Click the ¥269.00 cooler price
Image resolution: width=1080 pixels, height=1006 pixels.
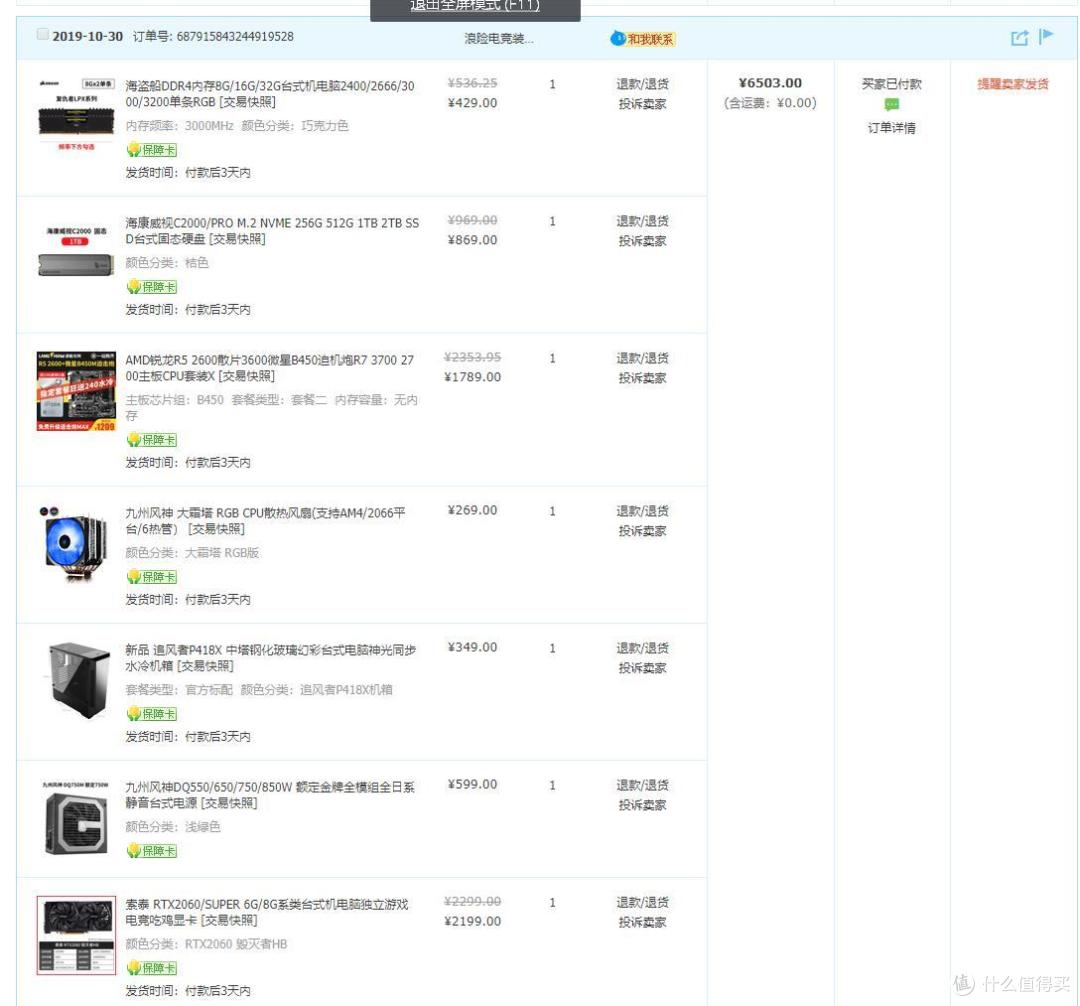[472, 510]
